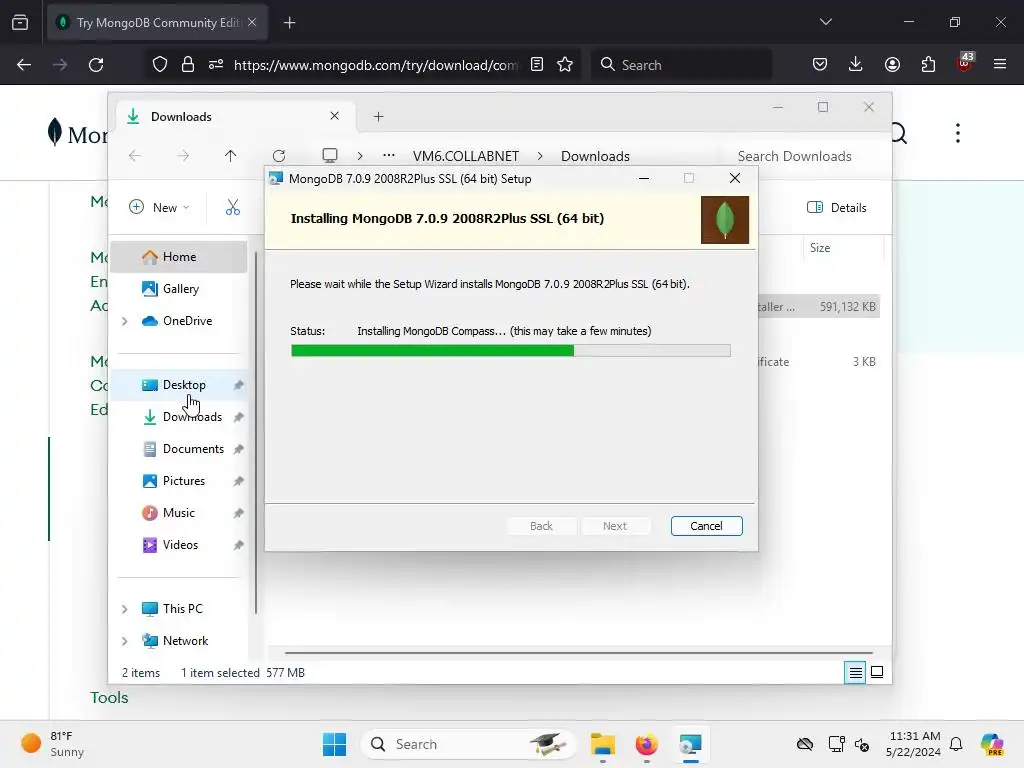The height and width of the screenshot is (768, 1024).
Task: Click the Explorer forward arrow
Action: point(184,155)
